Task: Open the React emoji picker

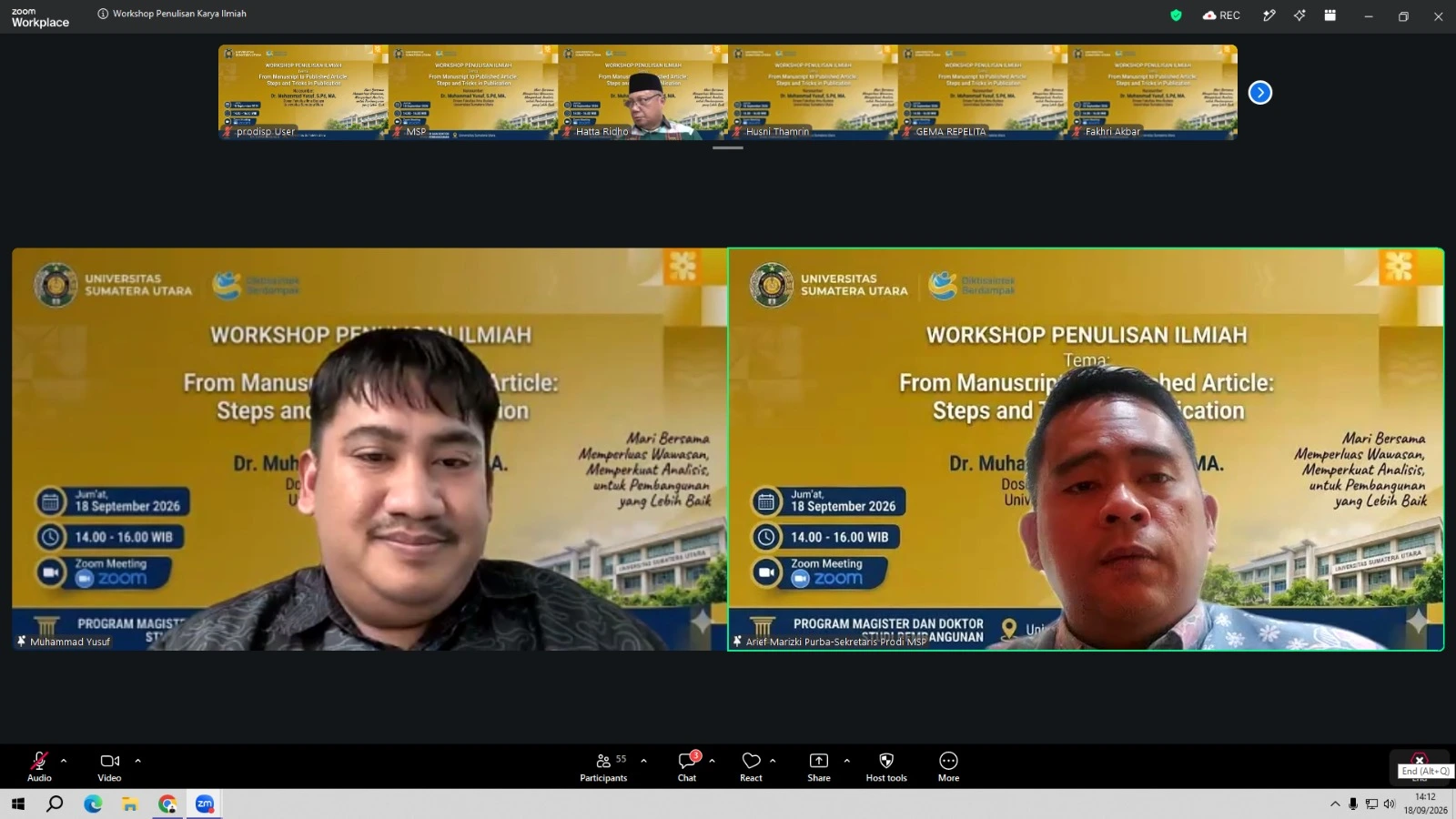Action: pyautogui.click(x=751, y=766)
